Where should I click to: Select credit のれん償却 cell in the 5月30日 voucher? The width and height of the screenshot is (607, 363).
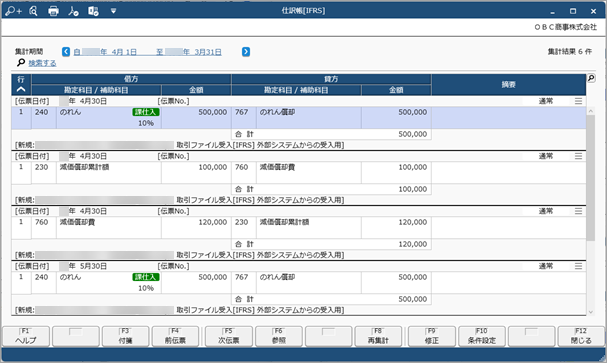coord(309,283)
